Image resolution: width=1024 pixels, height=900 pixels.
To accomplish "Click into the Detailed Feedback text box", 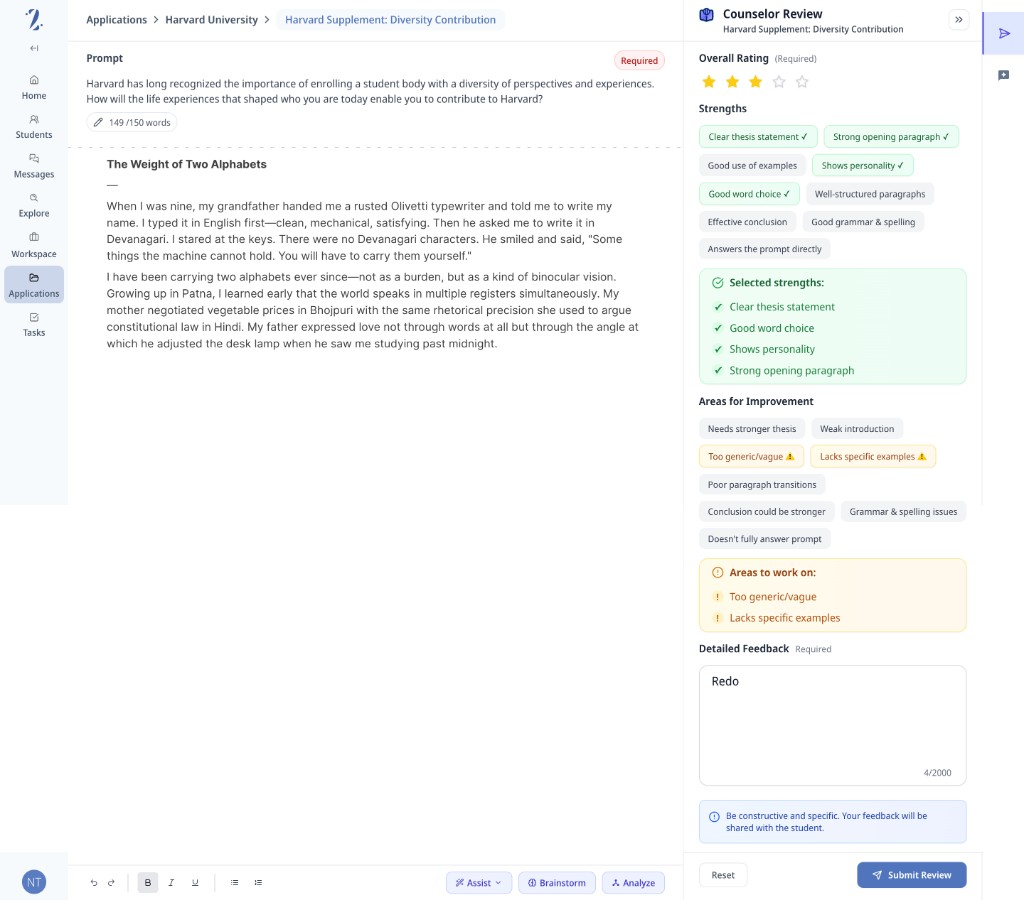I will coord(833,725).
